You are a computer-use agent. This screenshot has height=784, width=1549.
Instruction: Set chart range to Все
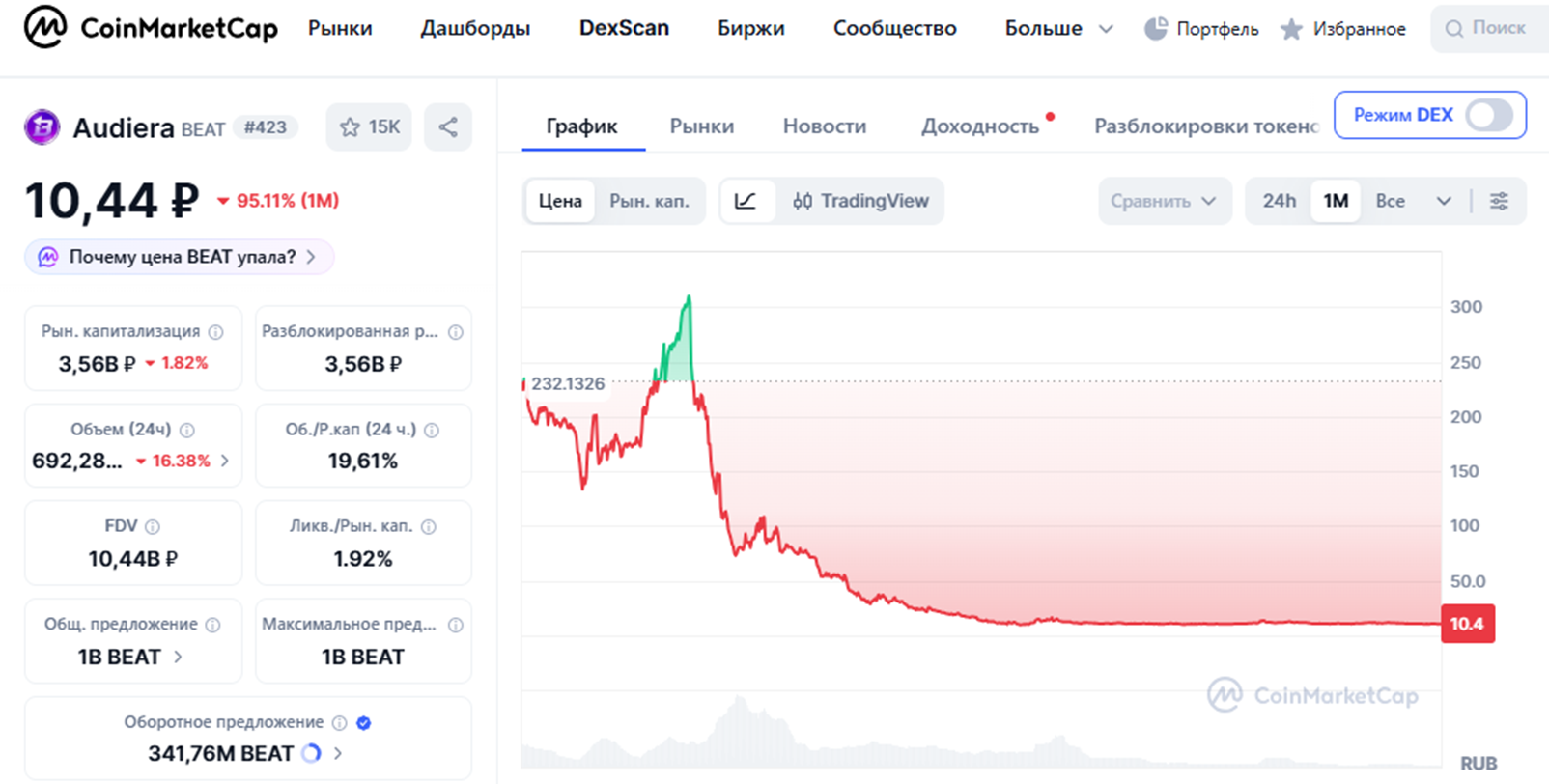pos(1391,201)
